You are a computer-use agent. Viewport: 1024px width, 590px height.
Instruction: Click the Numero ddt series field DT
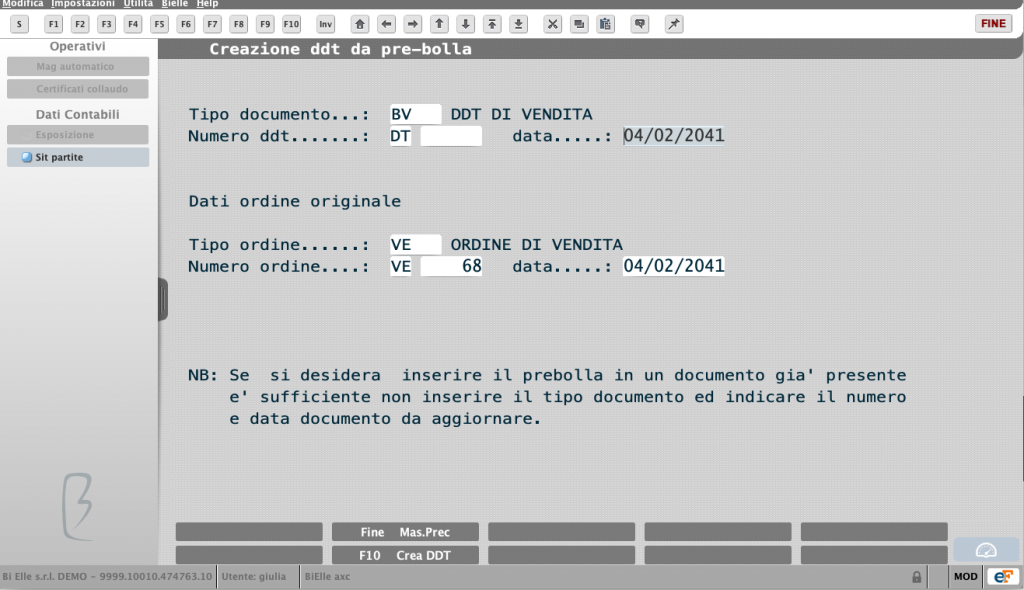[400, 136]
